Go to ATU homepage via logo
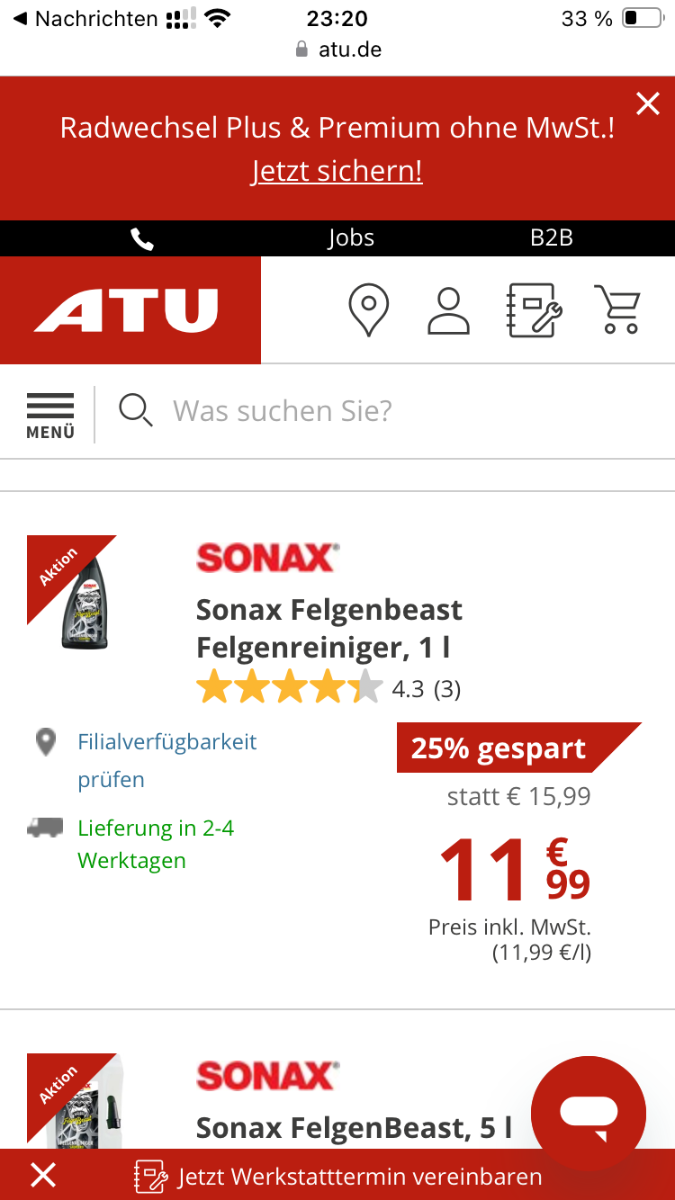Viewport: 675px width, 1200px height. point(127,310)
